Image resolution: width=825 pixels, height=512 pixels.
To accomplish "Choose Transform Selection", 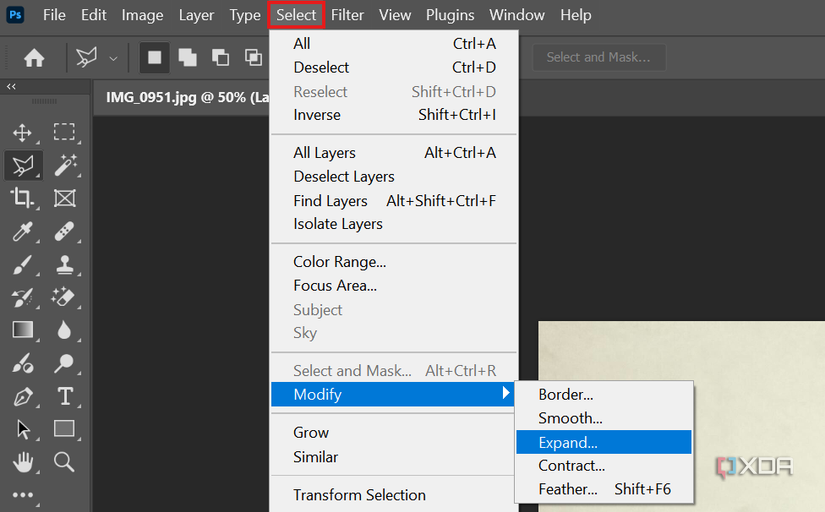I will point(394,495).
